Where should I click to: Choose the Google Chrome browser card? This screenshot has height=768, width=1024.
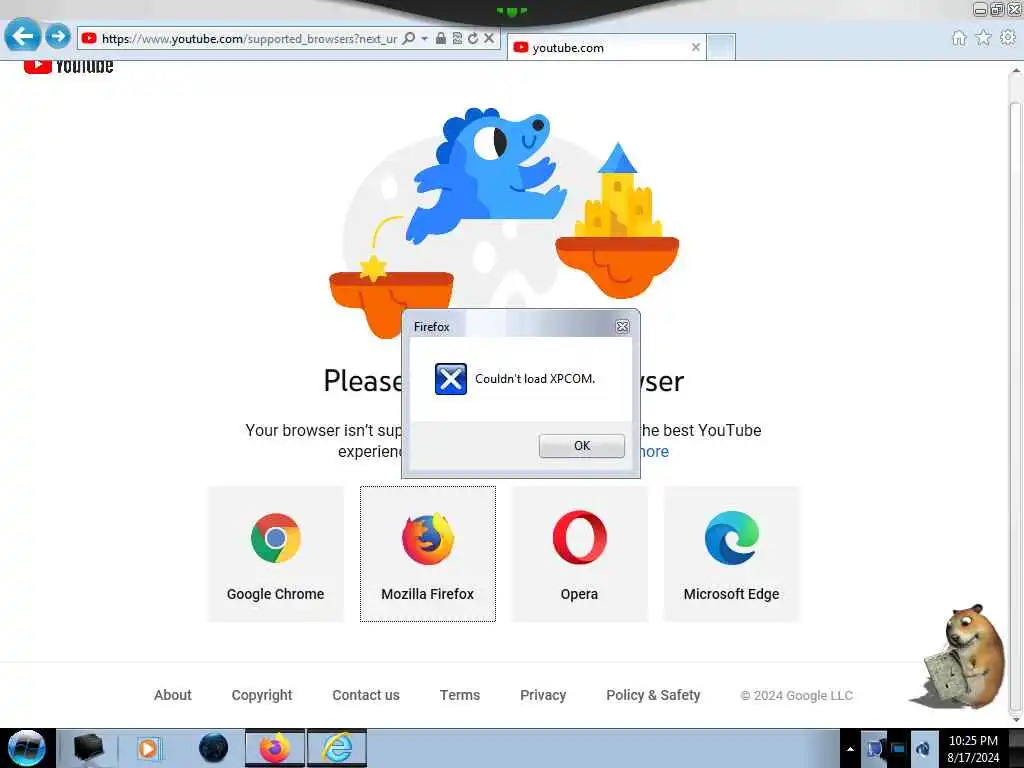point(276,554)
